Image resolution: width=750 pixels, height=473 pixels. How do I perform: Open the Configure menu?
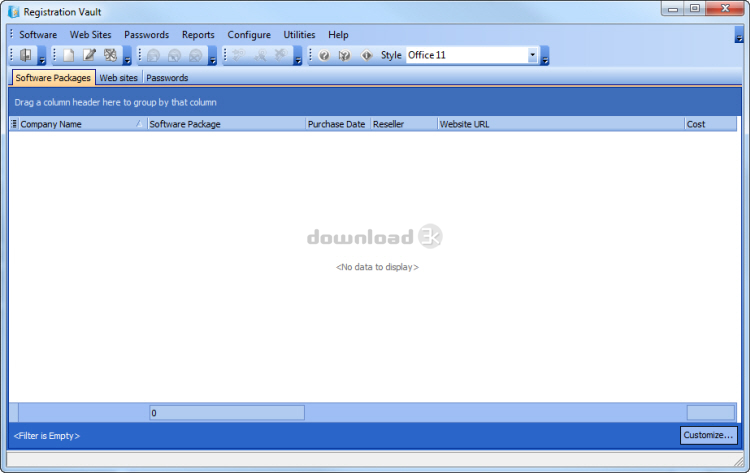tap(249, 34)
